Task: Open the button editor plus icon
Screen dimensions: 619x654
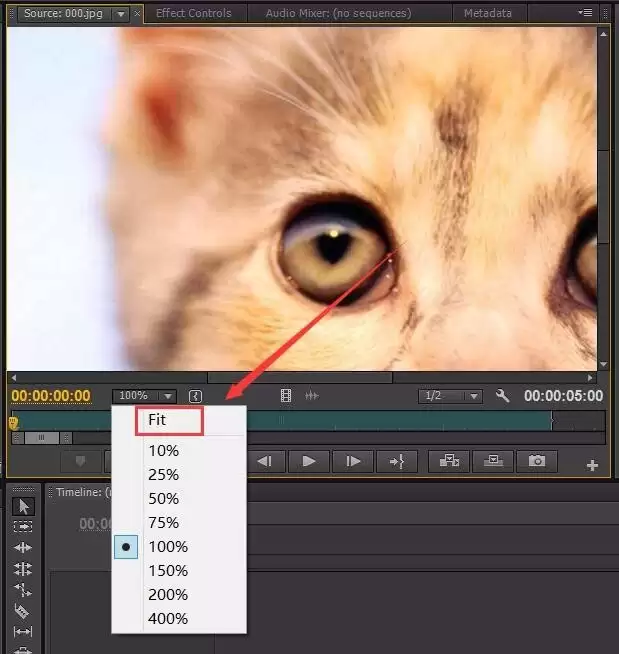Action: click(592, 465)
